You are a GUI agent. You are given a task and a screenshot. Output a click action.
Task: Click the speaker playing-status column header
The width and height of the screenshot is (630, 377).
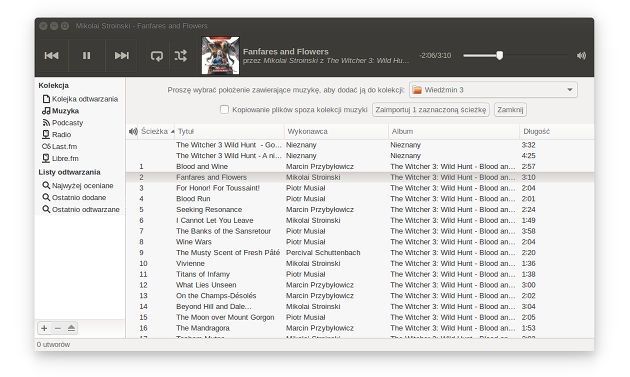133,131
